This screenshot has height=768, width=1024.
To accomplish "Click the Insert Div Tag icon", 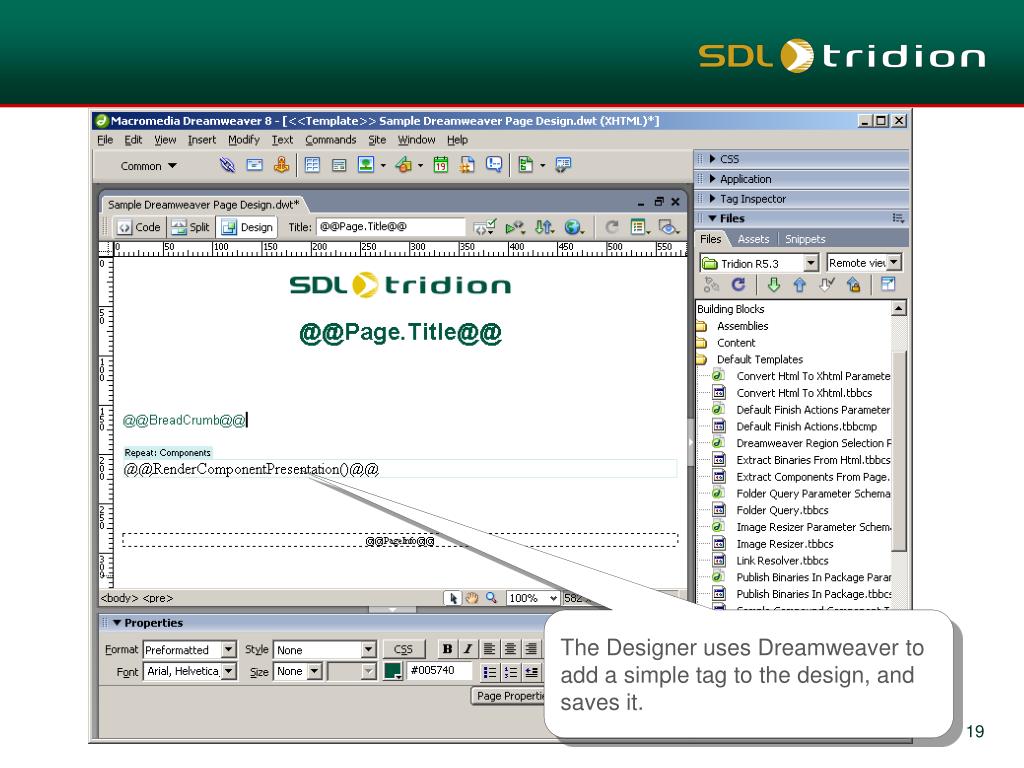I will (x=339, y=165).
